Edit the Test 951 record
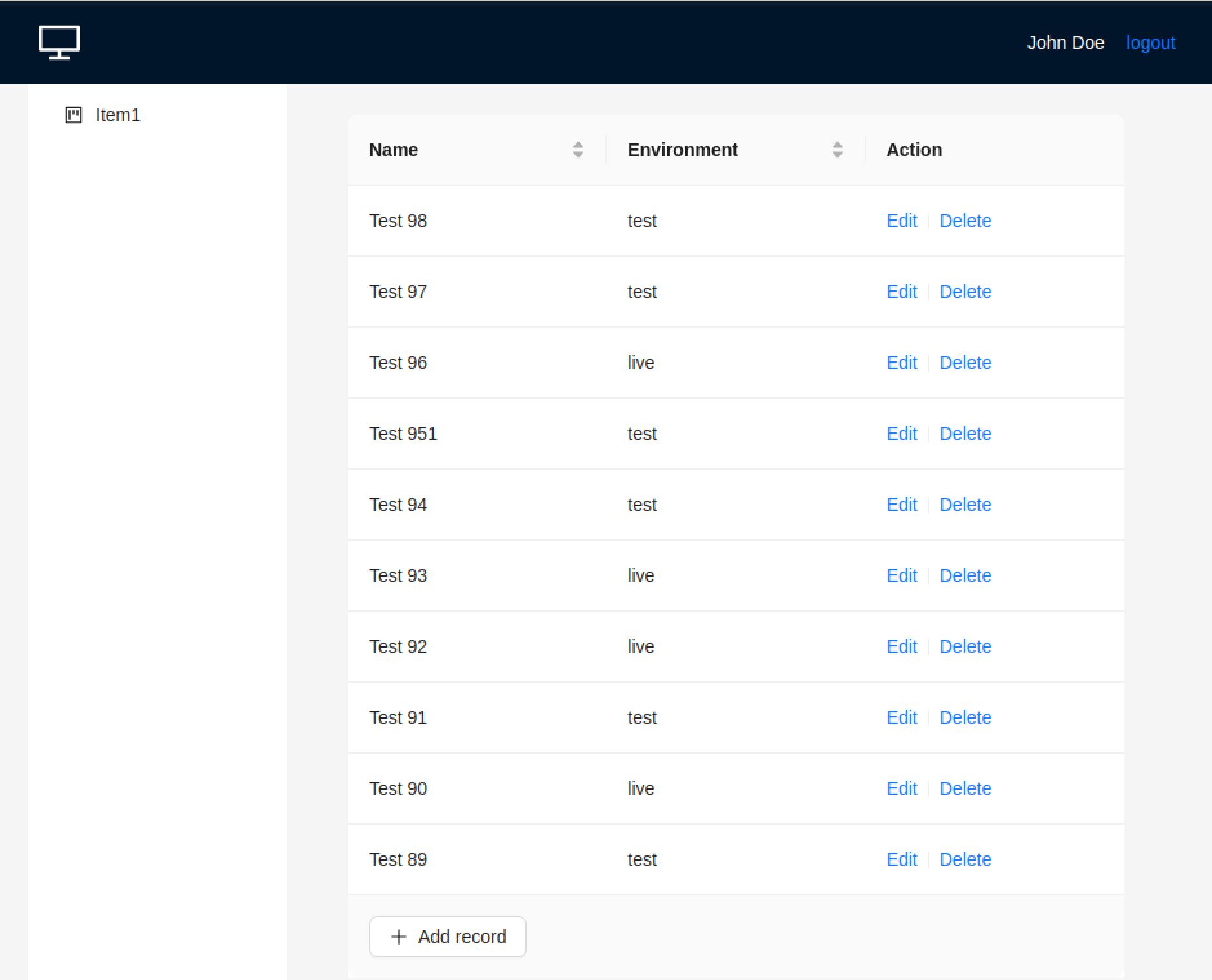The width and height of the screenshot is (1212, 980). click(902, 434)
